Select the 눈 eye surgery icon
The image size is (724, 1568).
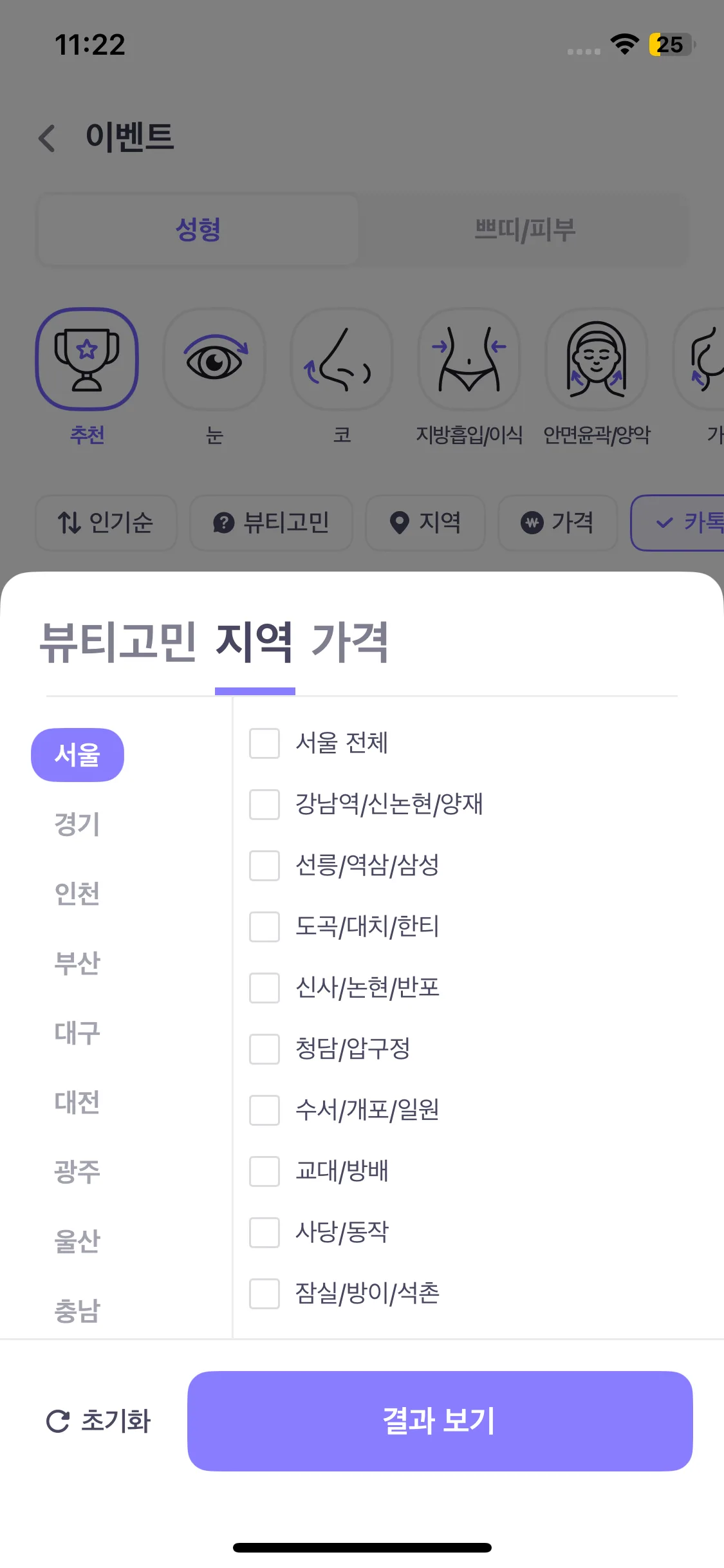pyautogui.click(x=214, y=359)
